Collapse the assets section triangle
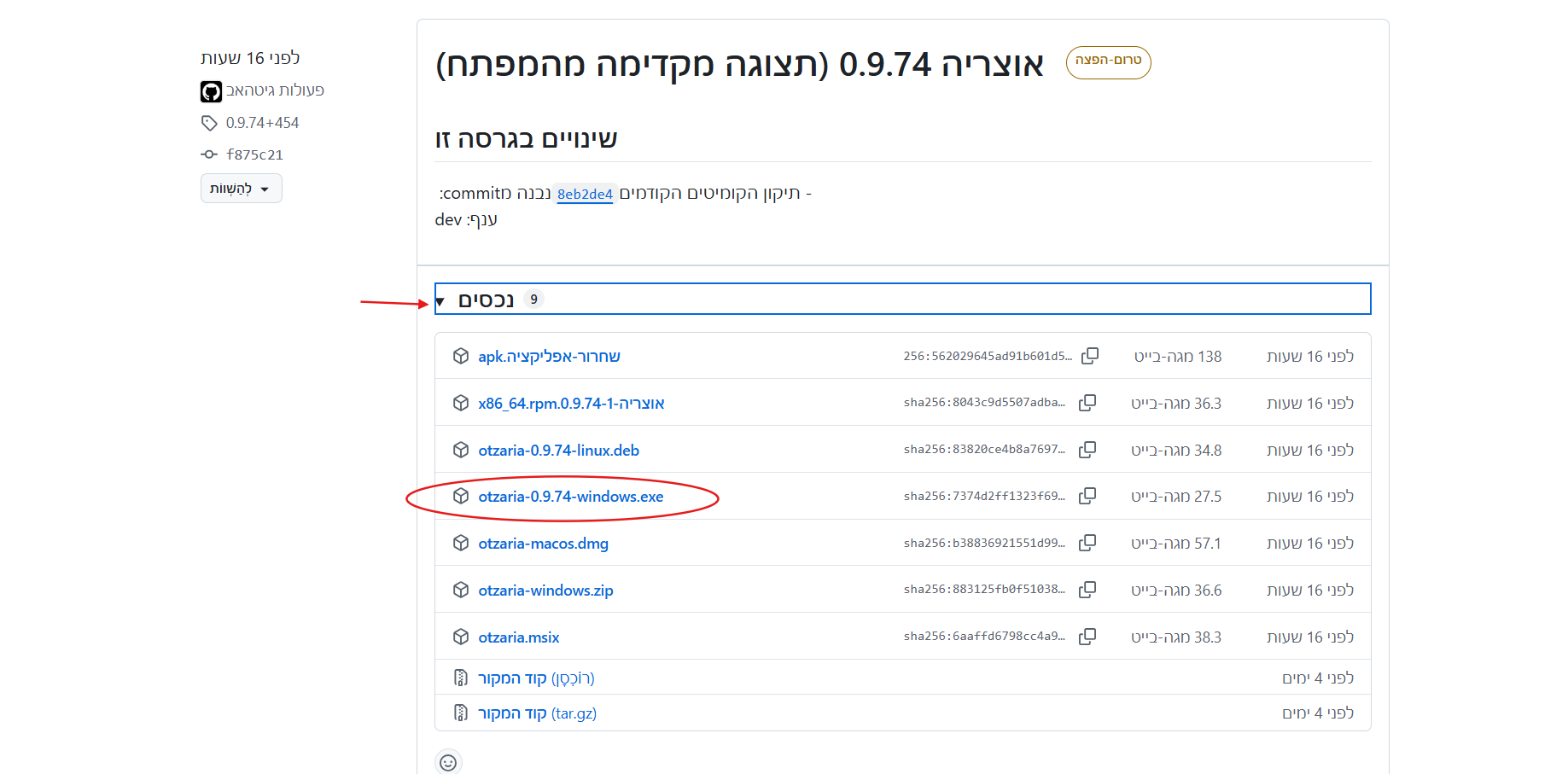 [x=440, y=301]
